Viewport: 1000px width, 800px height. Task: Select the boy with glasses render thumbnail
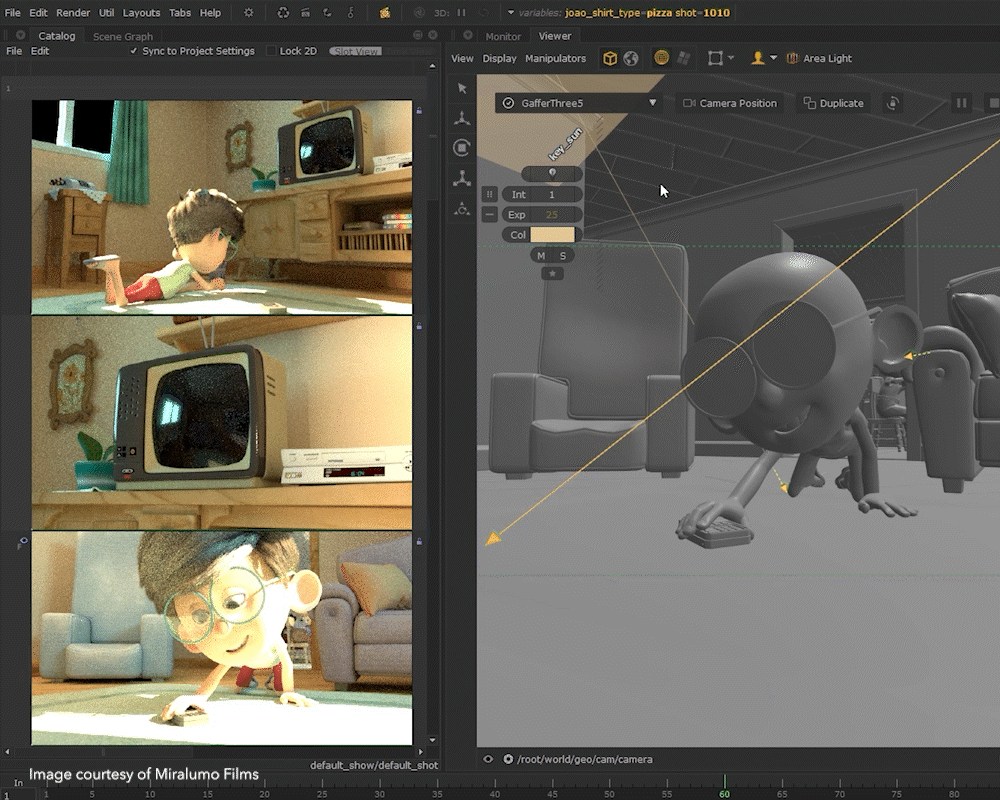(222, 638)
